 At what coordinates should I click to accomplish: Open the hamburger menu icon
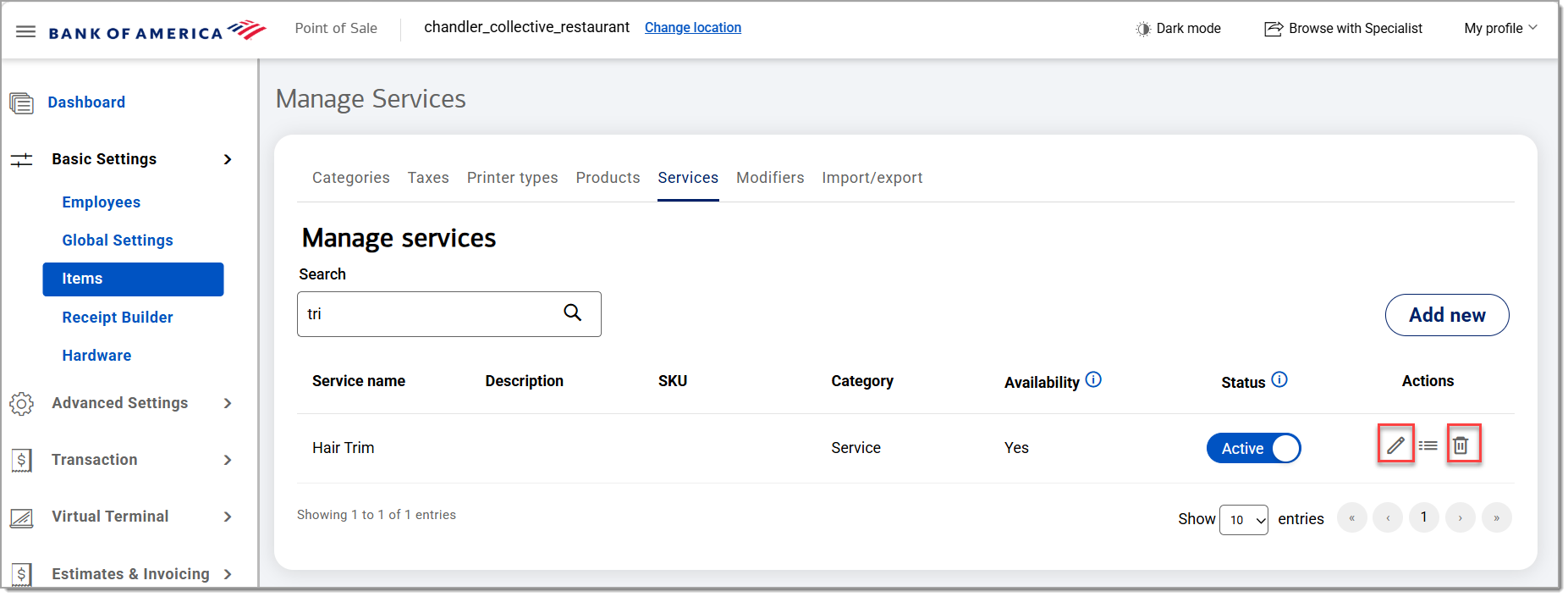[26, 32]
